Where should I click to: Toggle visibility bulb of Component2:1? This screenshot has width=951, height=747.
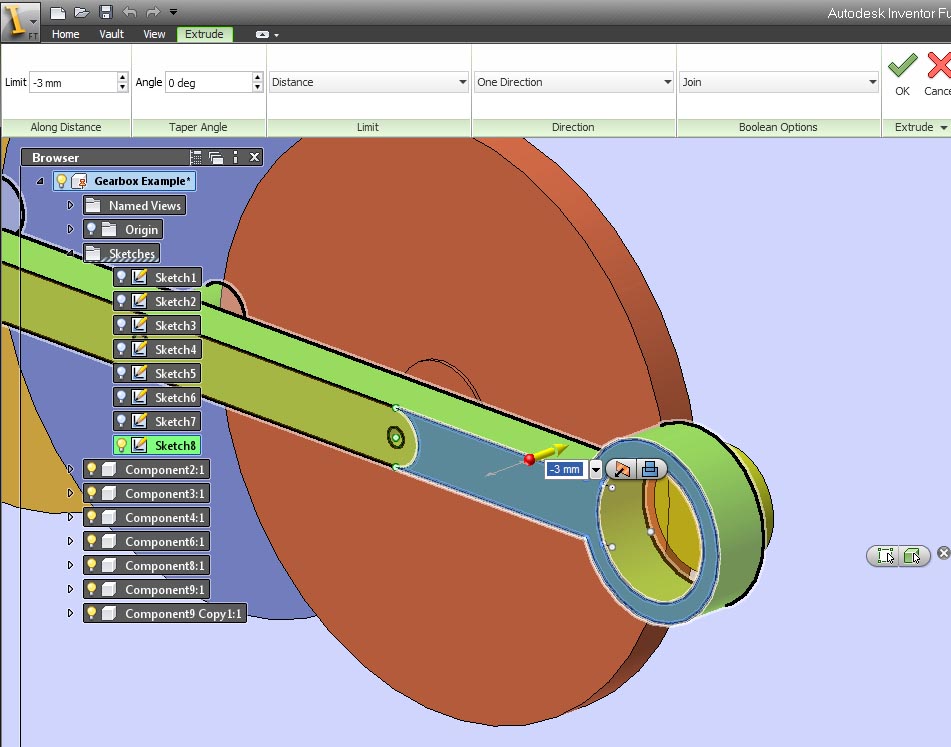click(92, 469)
